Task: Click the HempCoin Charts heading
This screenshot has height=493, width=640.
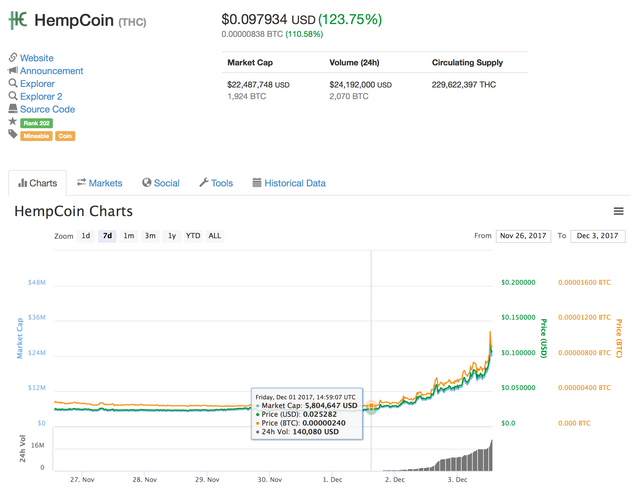Action: tap(73, 211)
